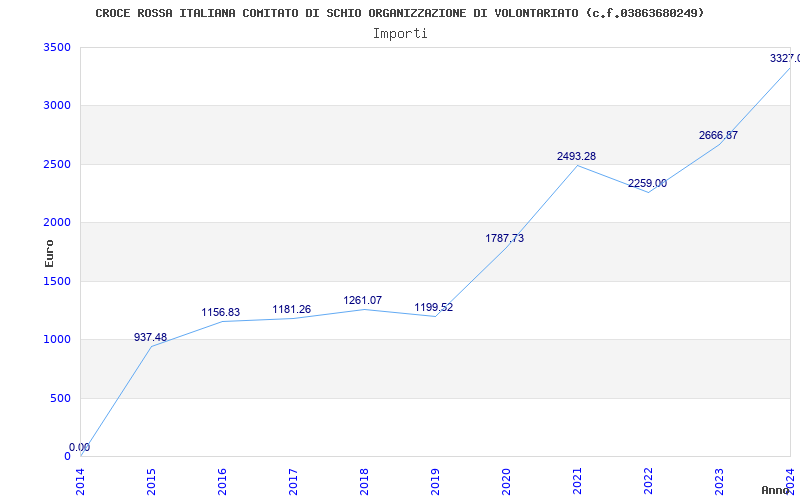Click the 2021 x-axis tick label
Viewport: 800px width, 500px height.
(x=577, y=481)
